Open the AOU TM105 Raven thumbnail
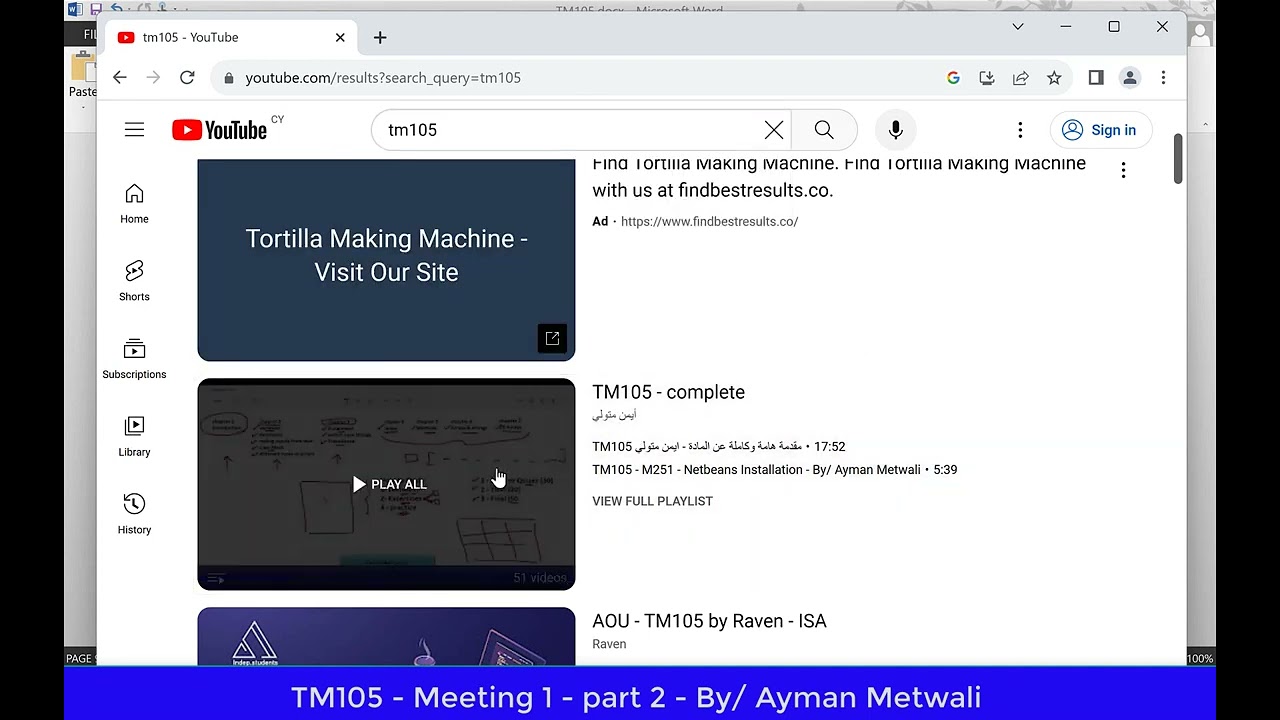The width and height of the screenshot is (1280, 720). click(386, 637)
